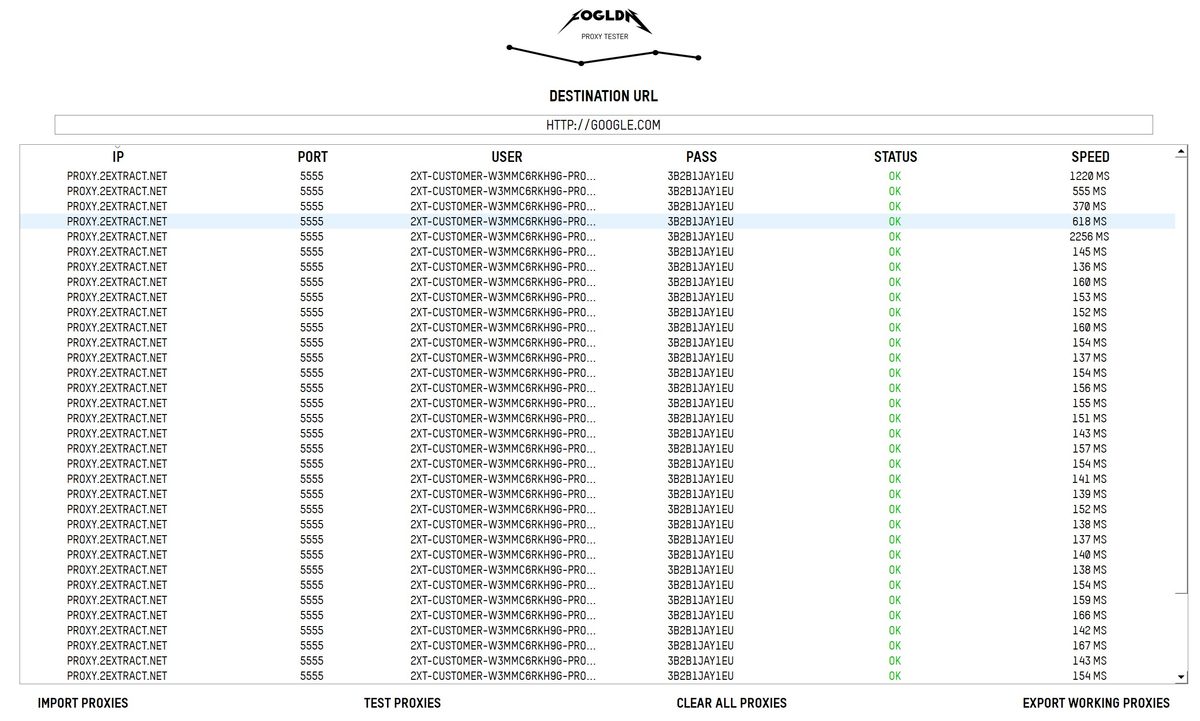This screenshot has width=1200, height=721.
Task: Click the scrollbar up arrow of the proxy list
Action: (1181, 152)
